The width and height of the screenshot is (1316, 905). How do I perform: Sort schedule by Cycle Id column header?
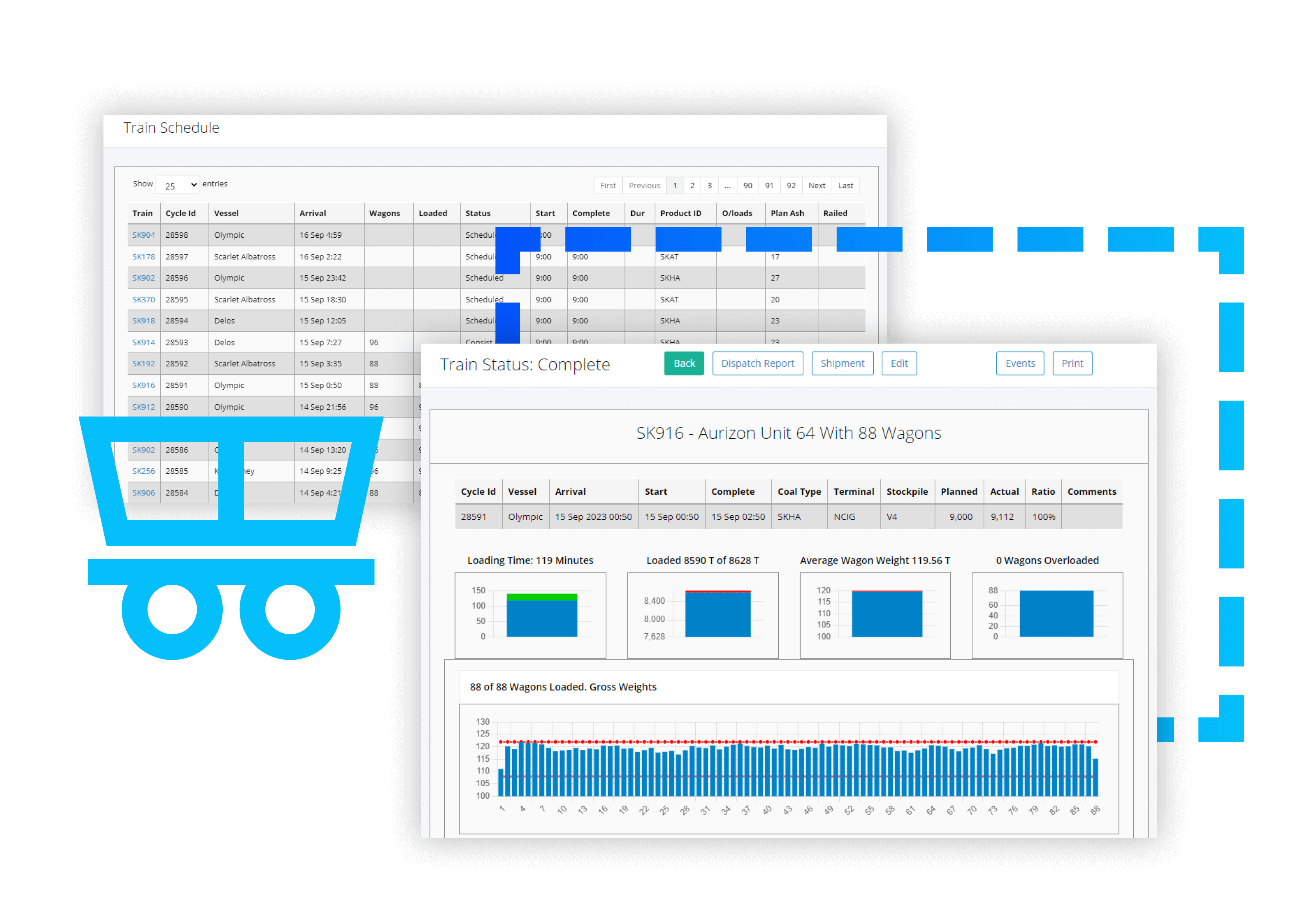pos(184,213)
